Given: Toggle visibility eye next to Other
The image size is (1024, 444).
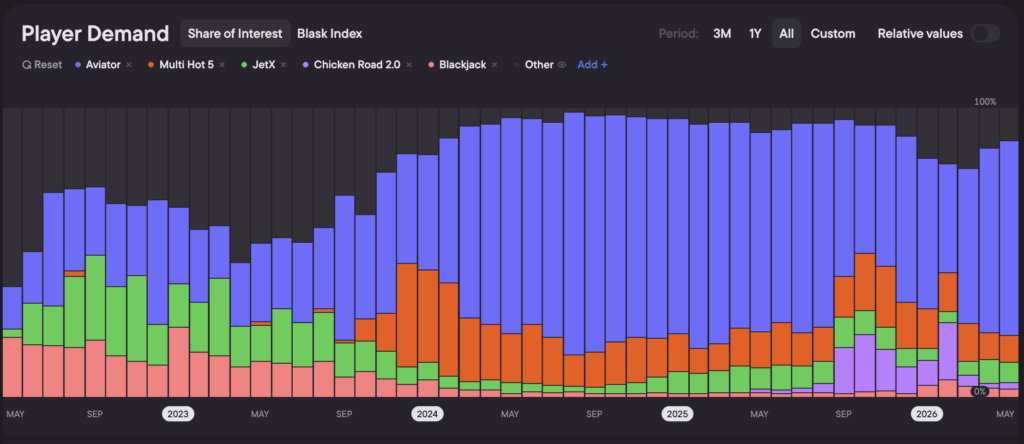Looking at the screenshot, I should pyautogui.click(x=562, y=65).
